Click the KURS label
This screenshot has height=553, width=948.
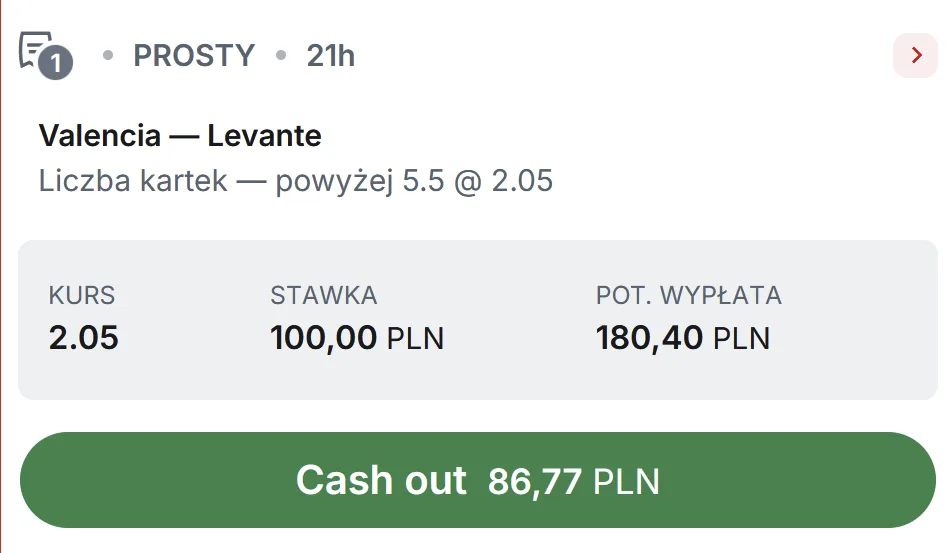tap(82, 296)
